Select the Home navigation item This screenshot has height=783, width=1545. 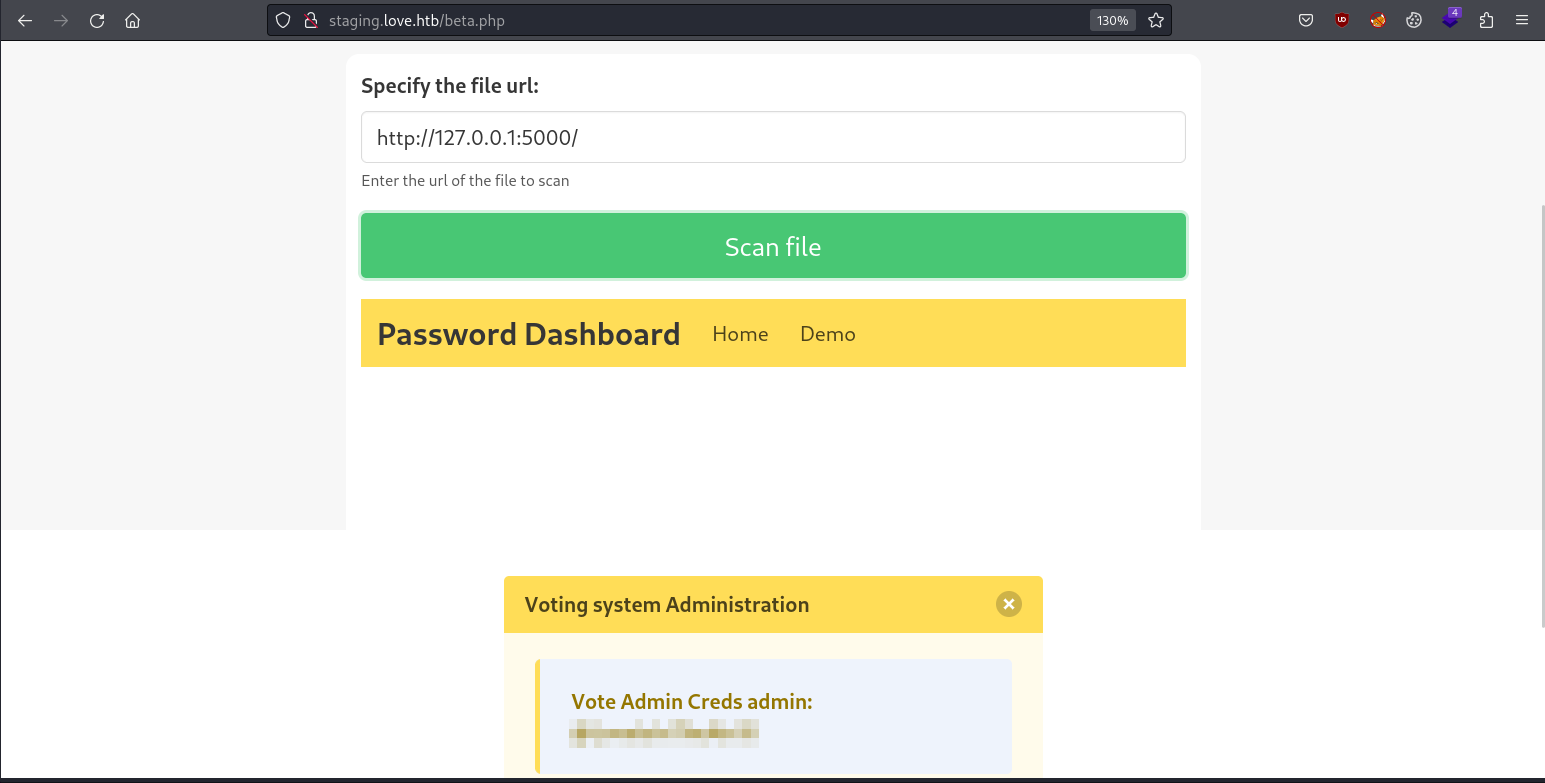pos(739,333)
